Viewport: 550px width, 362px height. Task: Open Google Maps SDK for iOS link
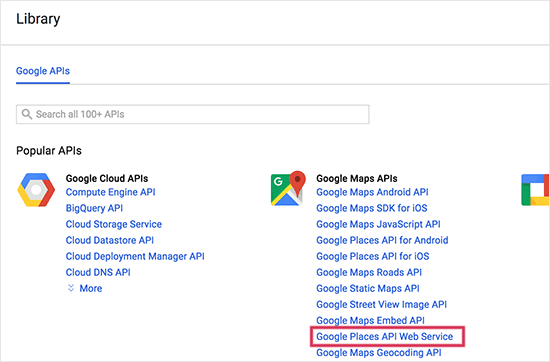click(x=372, y=208)
